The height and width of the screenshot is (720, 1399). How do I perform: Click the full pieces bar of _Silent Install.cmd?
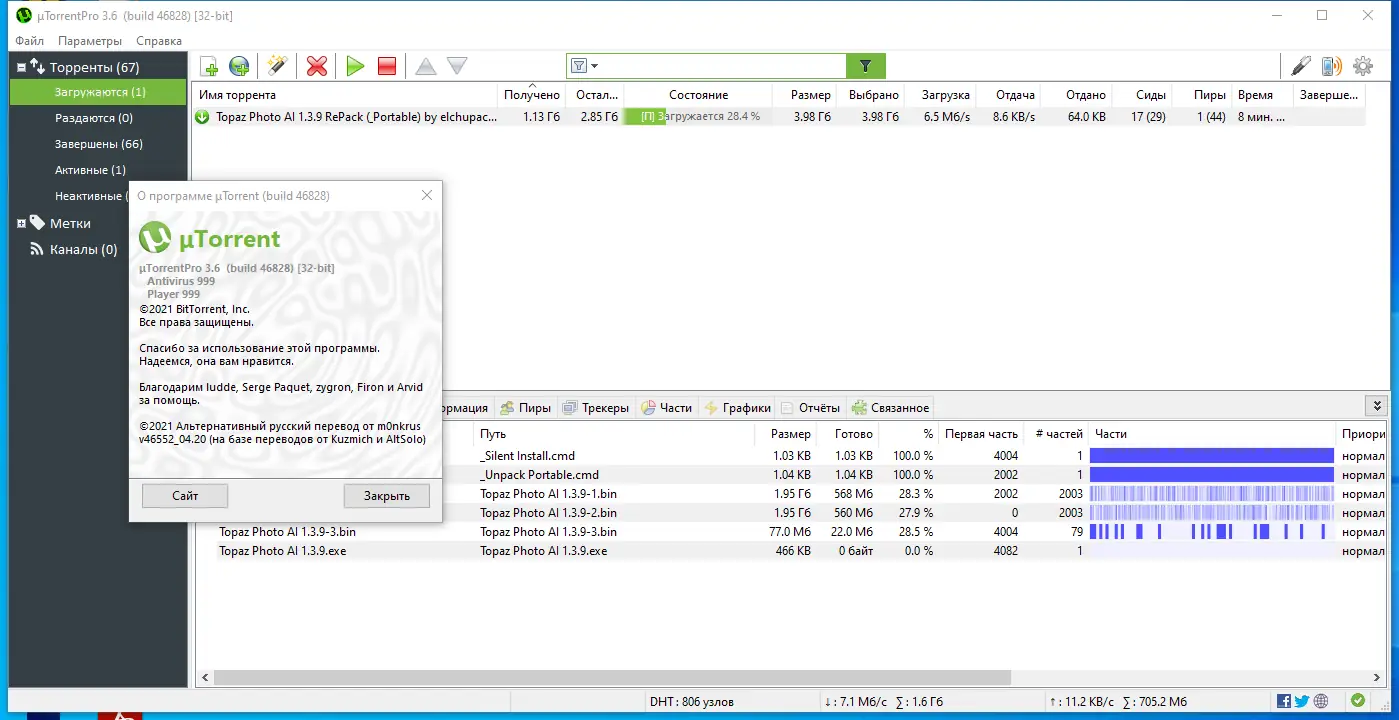click(1211, 456)
